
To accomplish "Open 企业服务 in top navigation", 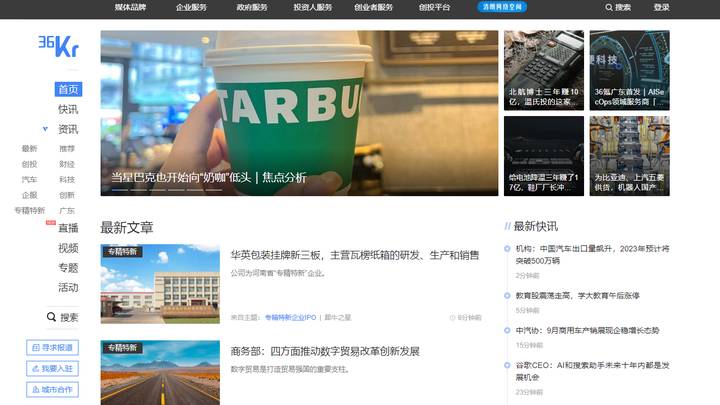I will (191, 7).
